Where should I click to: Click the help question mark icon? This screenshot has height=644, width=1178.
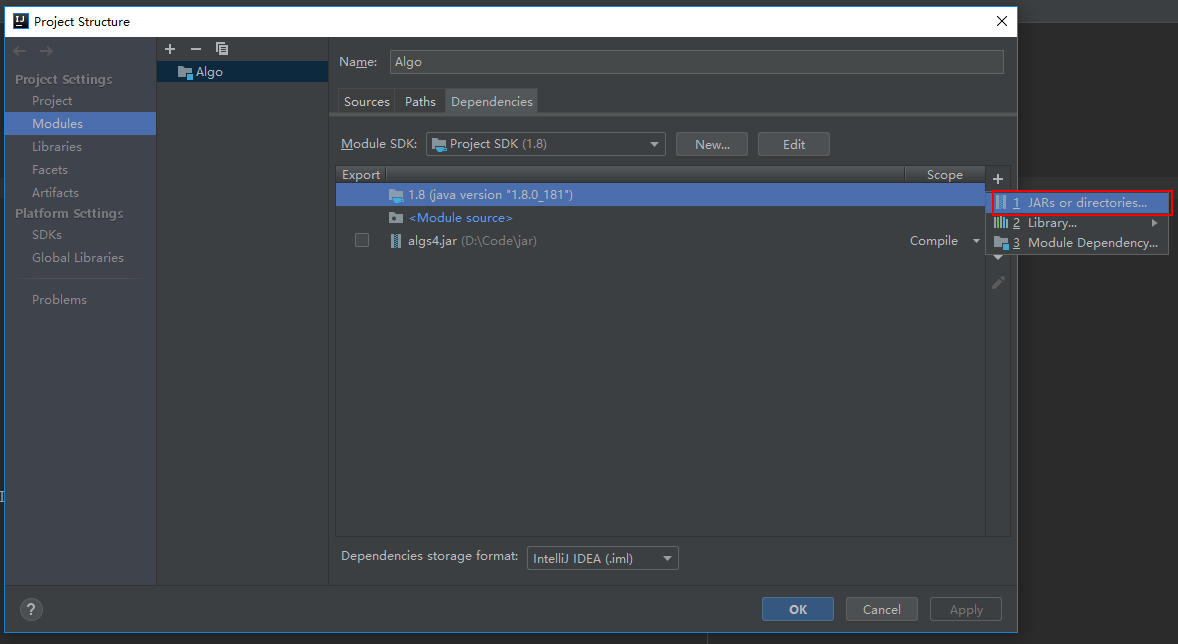32,609
